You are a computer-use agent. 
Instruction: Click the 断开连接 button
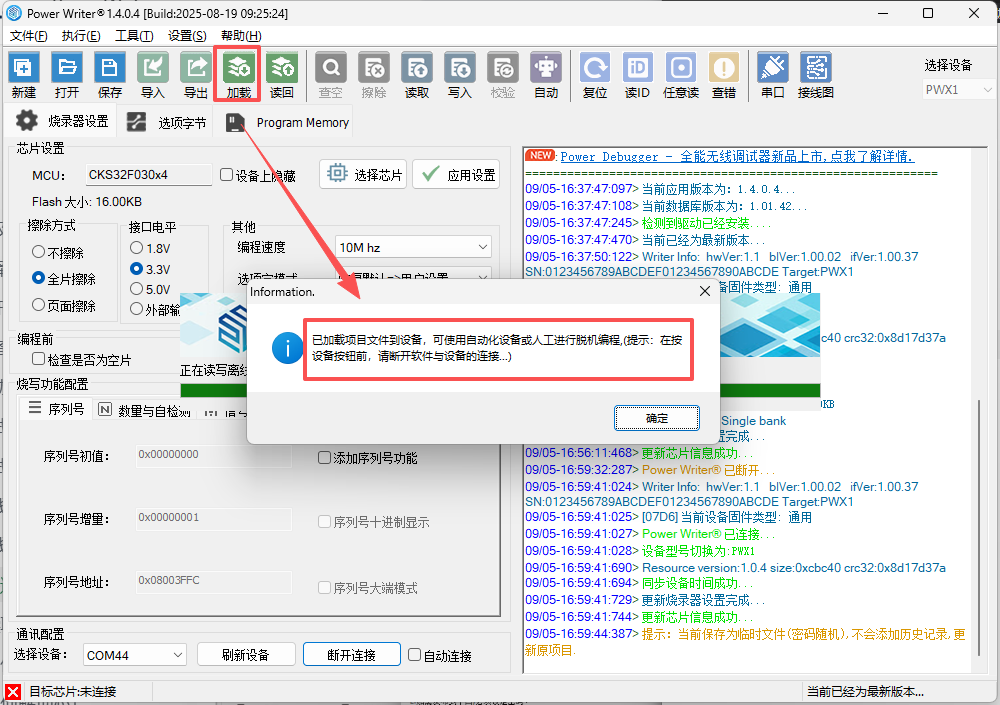tap(351, 655)
